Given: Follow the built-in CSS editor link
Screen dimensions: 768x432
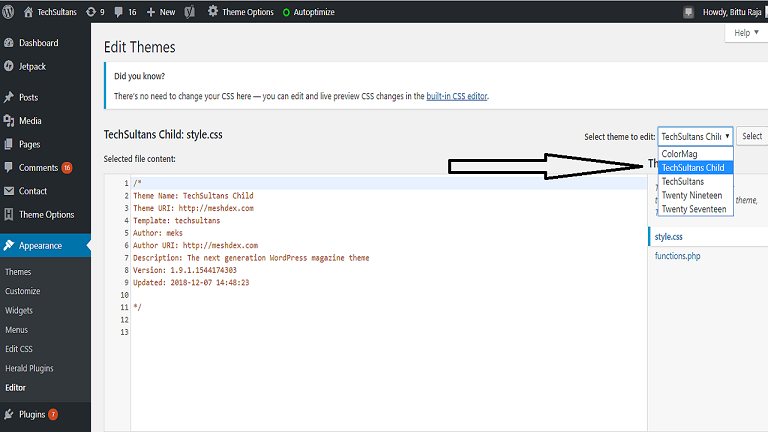Looking at the screenshot, I should click(456, 96).
